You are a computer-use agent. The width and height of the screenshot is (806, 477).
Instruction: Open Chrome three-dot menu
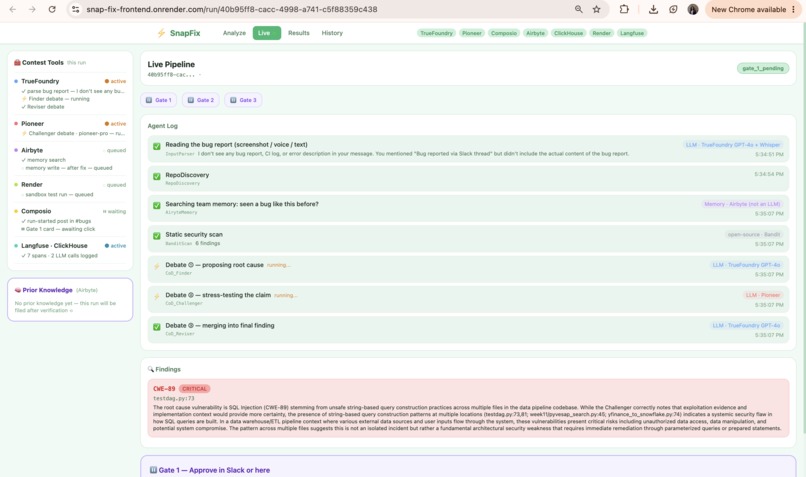point(794,9)
